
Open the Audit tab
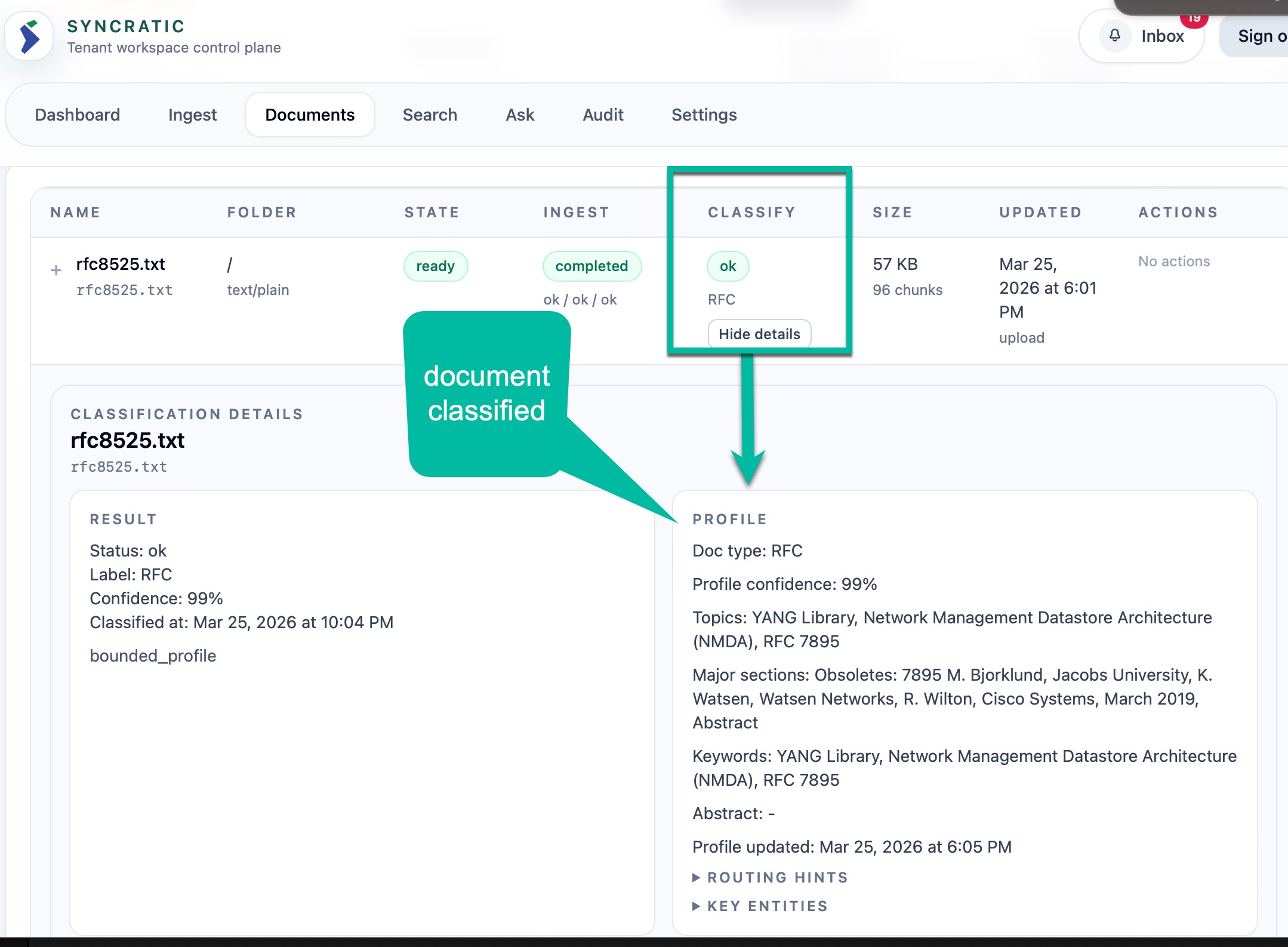(603, 115)
